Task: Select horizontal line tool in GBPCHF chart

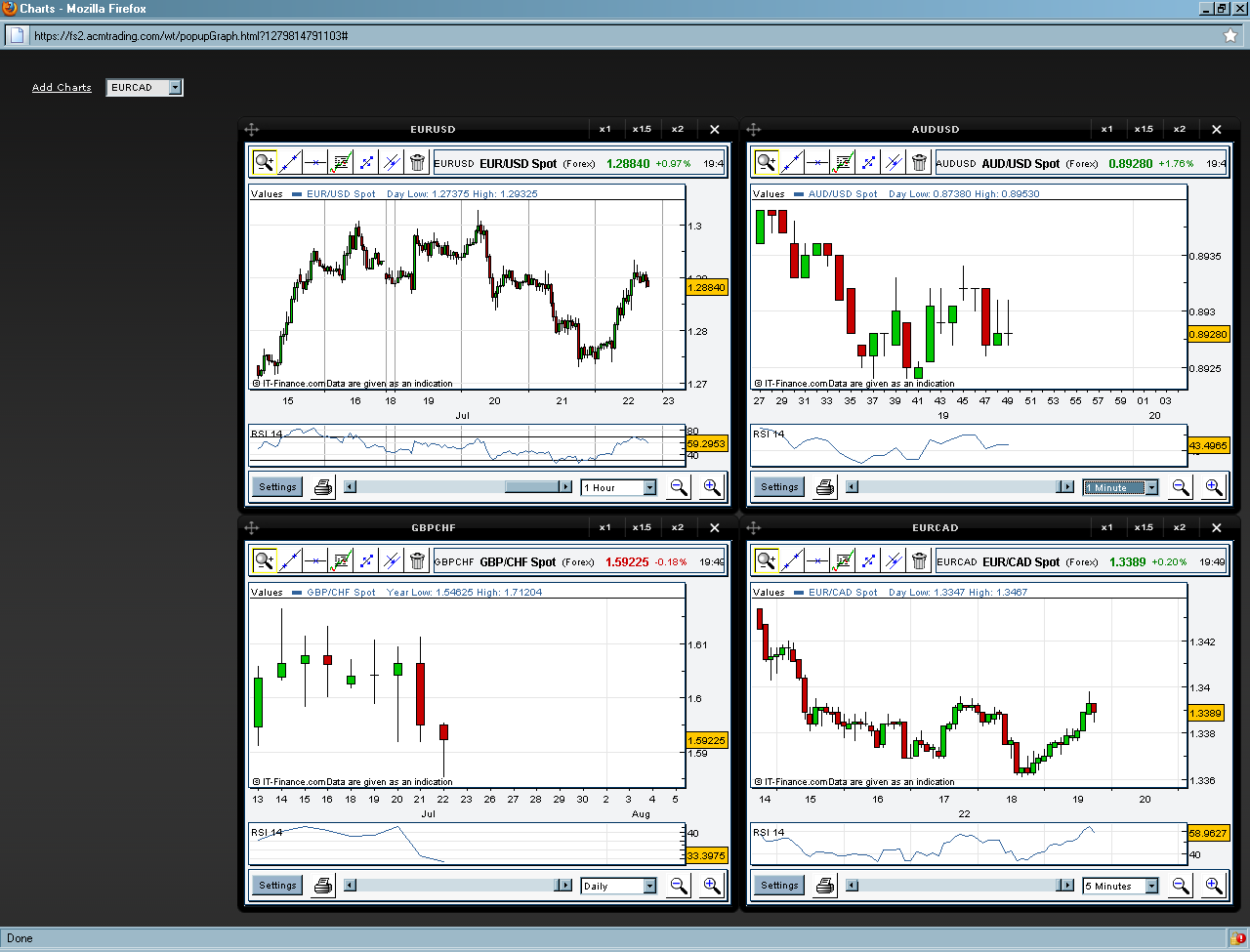Action: [314, 560]
